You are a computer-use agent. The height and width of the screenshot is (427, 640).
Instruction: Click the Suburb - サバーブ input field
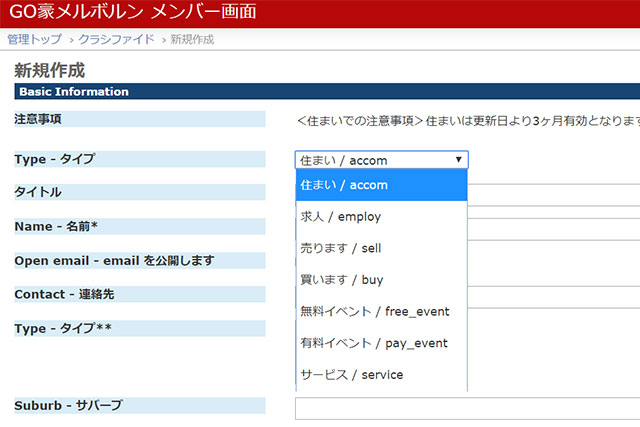(x=466, y=408)
